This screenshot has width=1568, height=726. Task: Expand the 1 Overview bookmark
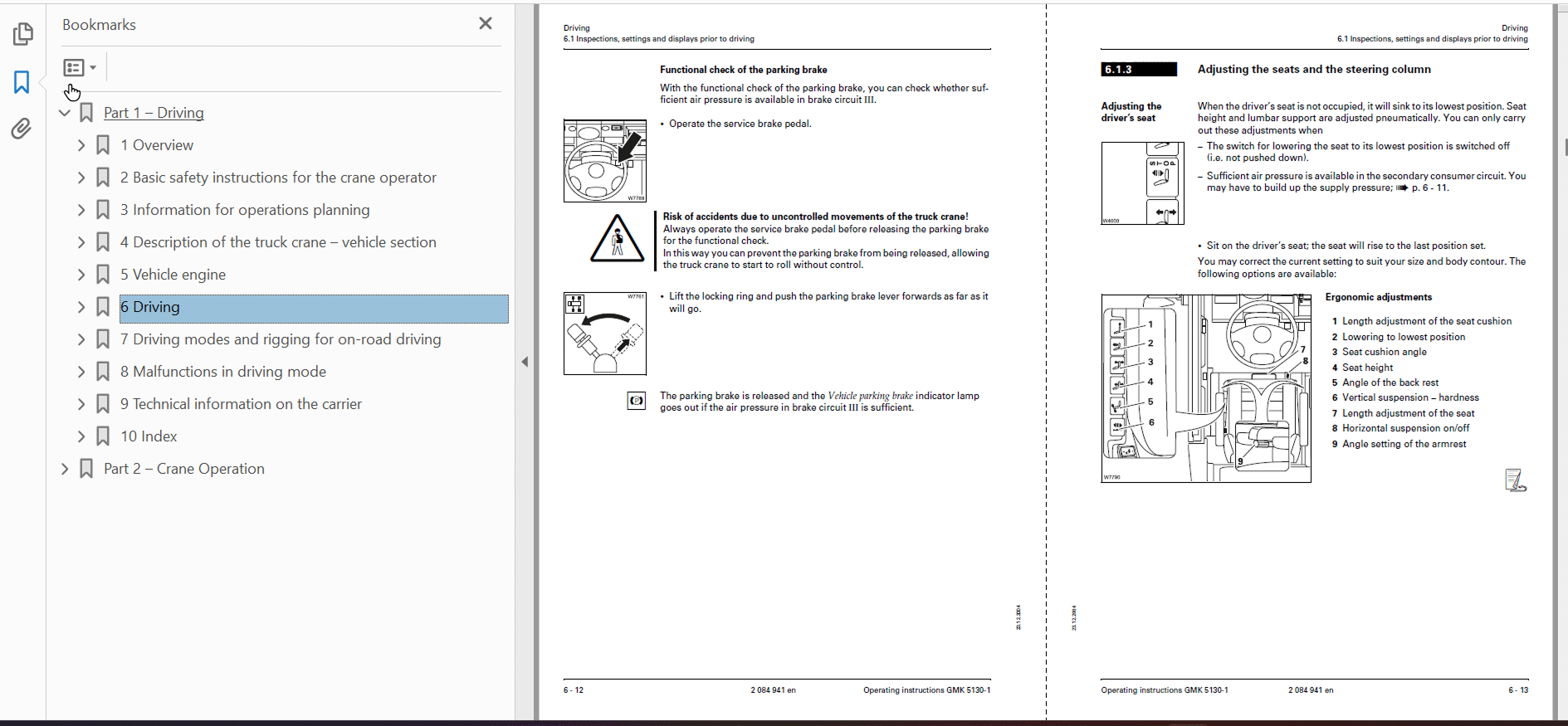click(x=81, y=145)
